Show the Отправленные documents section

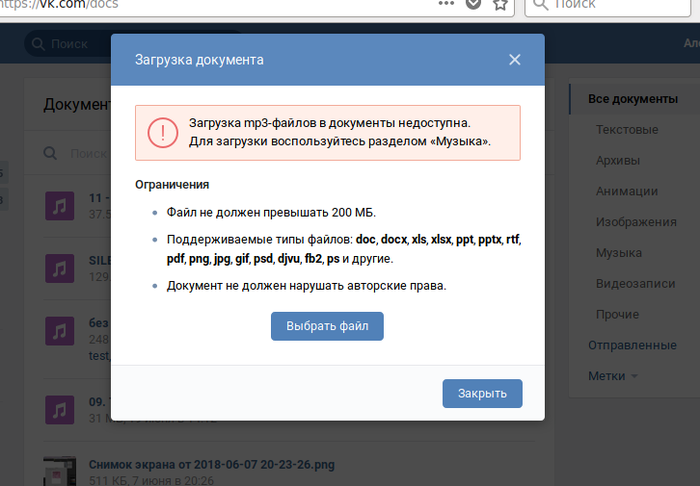pos(632,345)
